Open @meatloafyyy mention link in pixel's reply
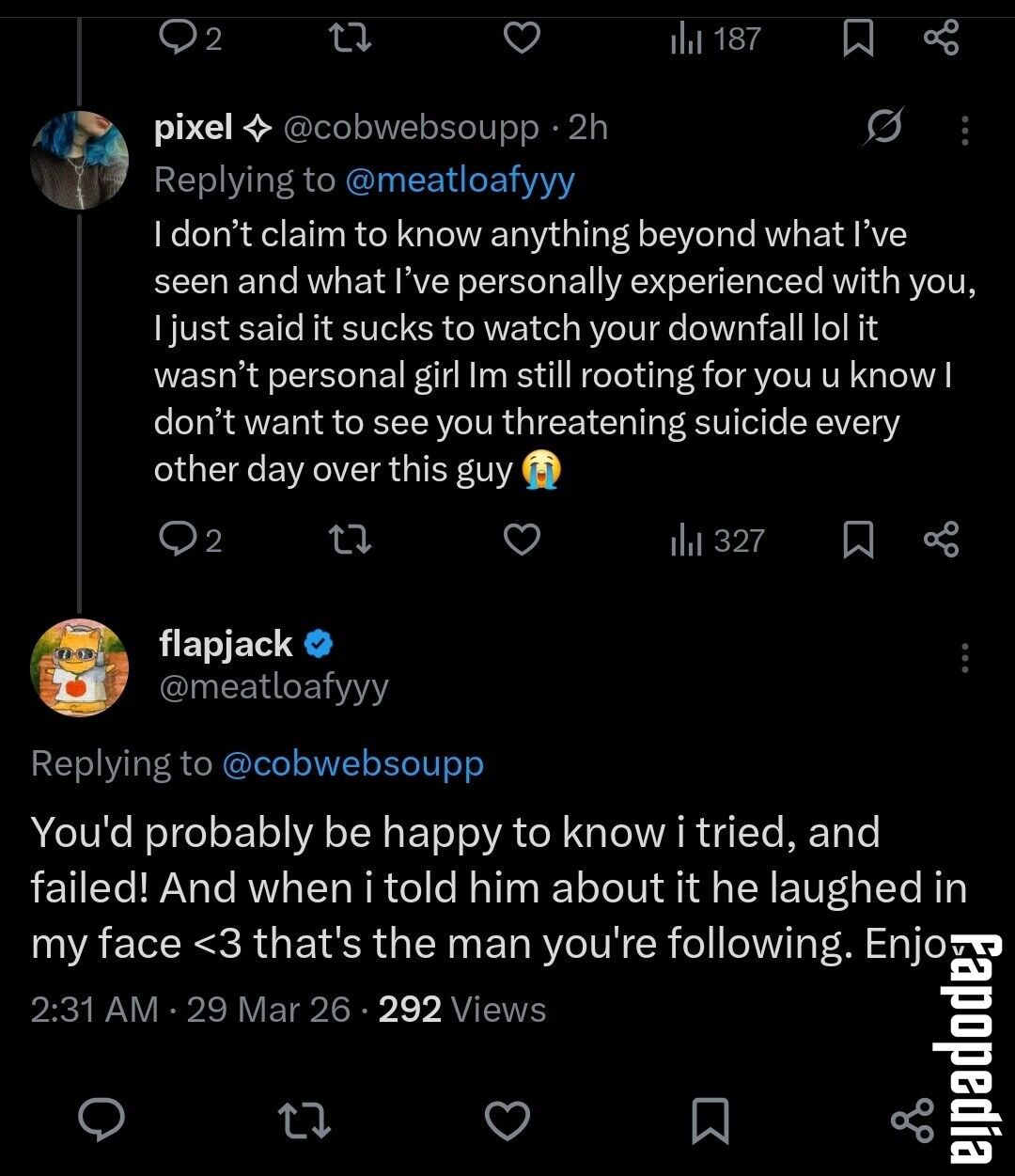The image size is (1015, 1176). point(461,179)
